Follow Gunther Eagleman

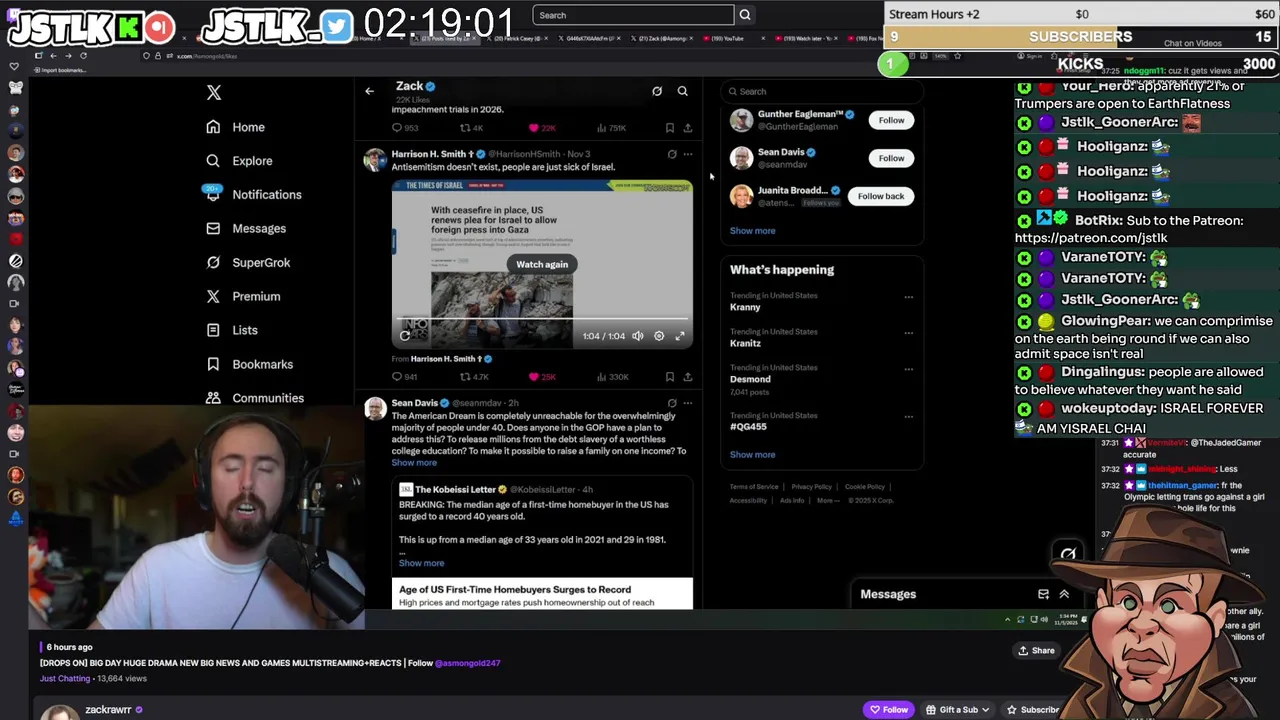click(891, 120)
